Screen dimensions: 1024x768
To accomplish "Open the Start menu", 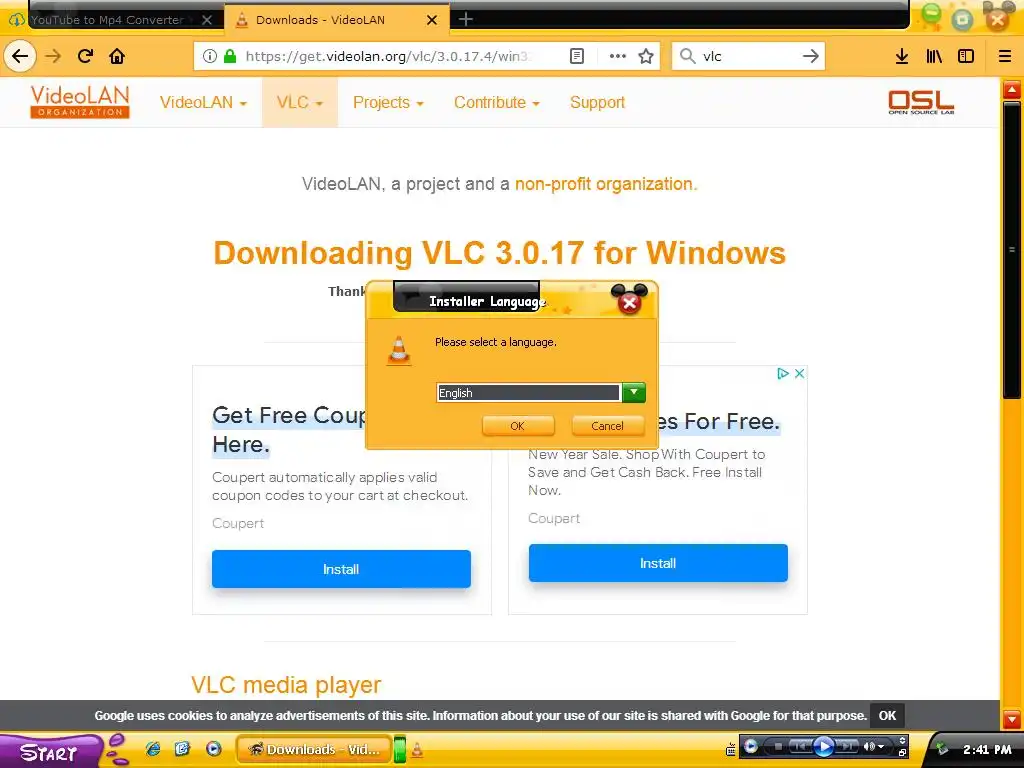I will click(49, 752).
